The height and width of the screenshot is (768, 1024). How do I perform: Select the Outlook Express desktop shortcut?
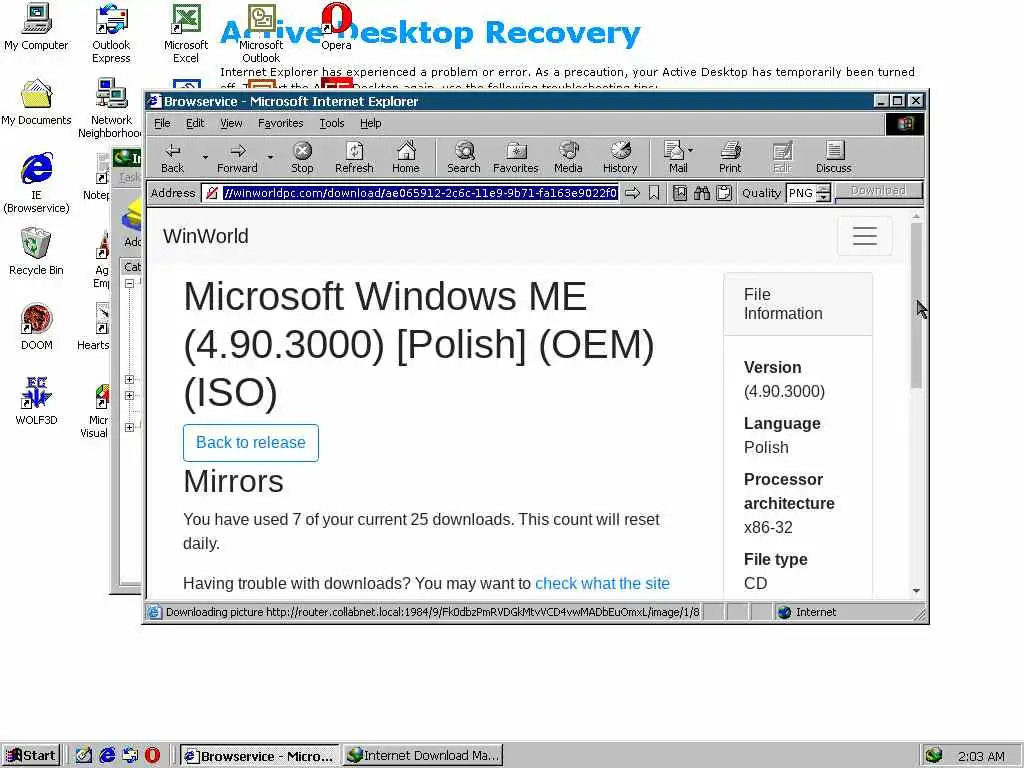[x=111, y=34]
